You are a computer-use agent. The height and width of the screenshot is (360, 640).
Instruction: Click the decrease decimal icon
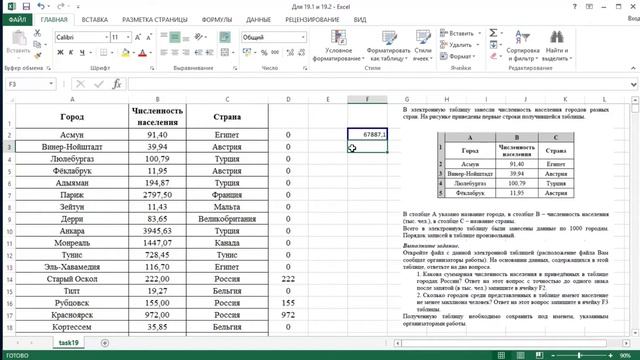pos(302,52)
